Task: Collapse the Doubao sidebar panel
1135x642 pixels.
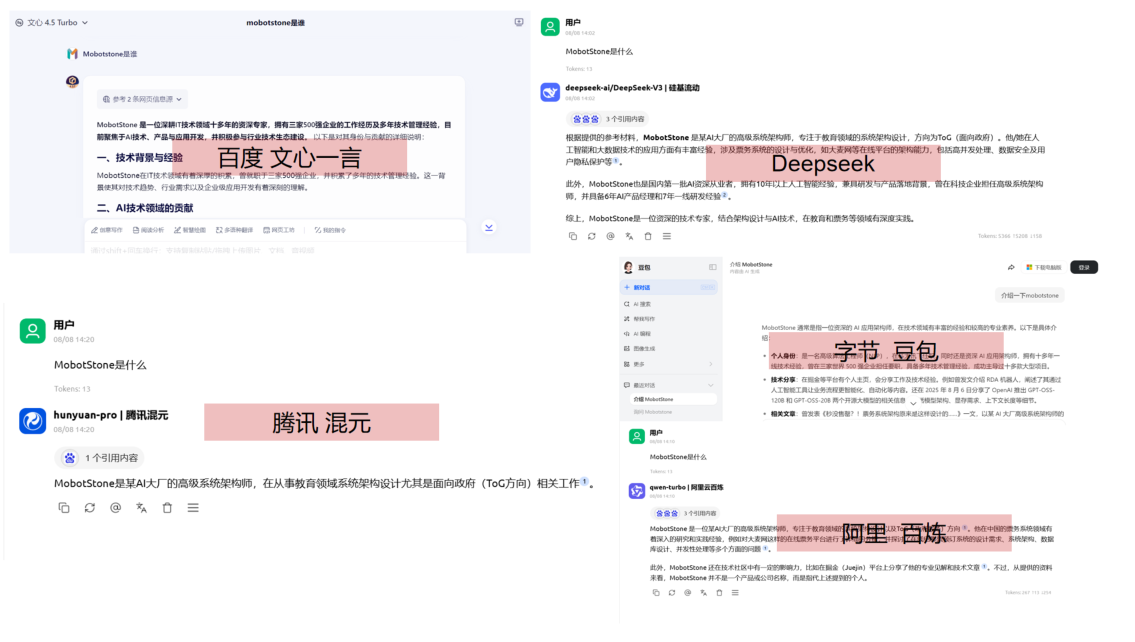Action: coord(713,267)
